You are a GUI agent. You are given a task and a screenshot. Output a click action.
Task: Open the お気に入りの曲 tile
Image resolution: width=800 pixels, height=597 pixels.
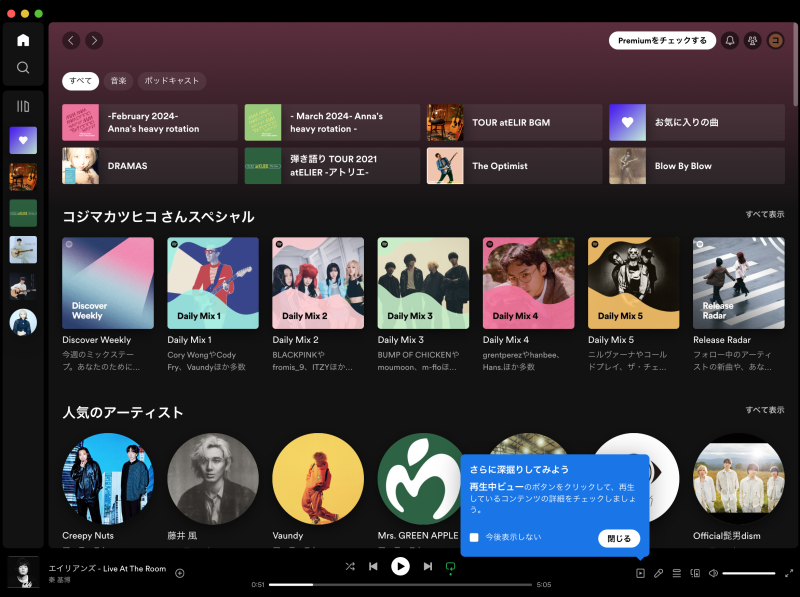697,122
